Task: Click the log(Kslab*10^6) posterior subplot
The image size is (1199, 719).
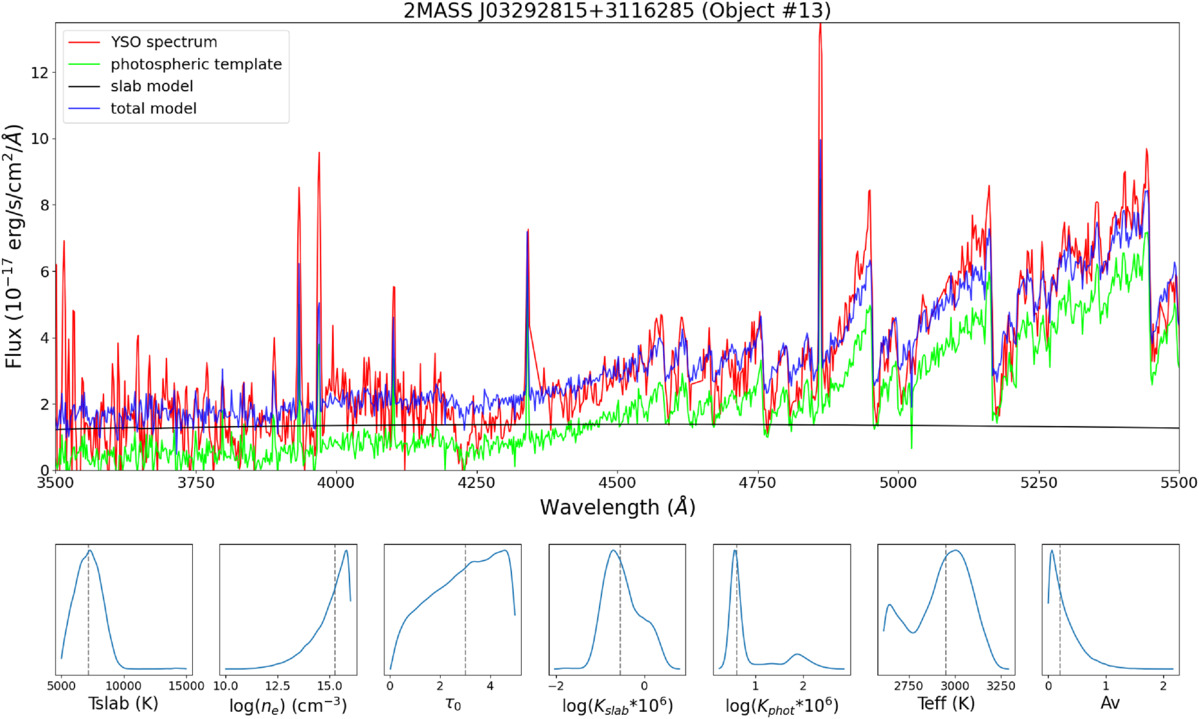Action: coord(617,609)
